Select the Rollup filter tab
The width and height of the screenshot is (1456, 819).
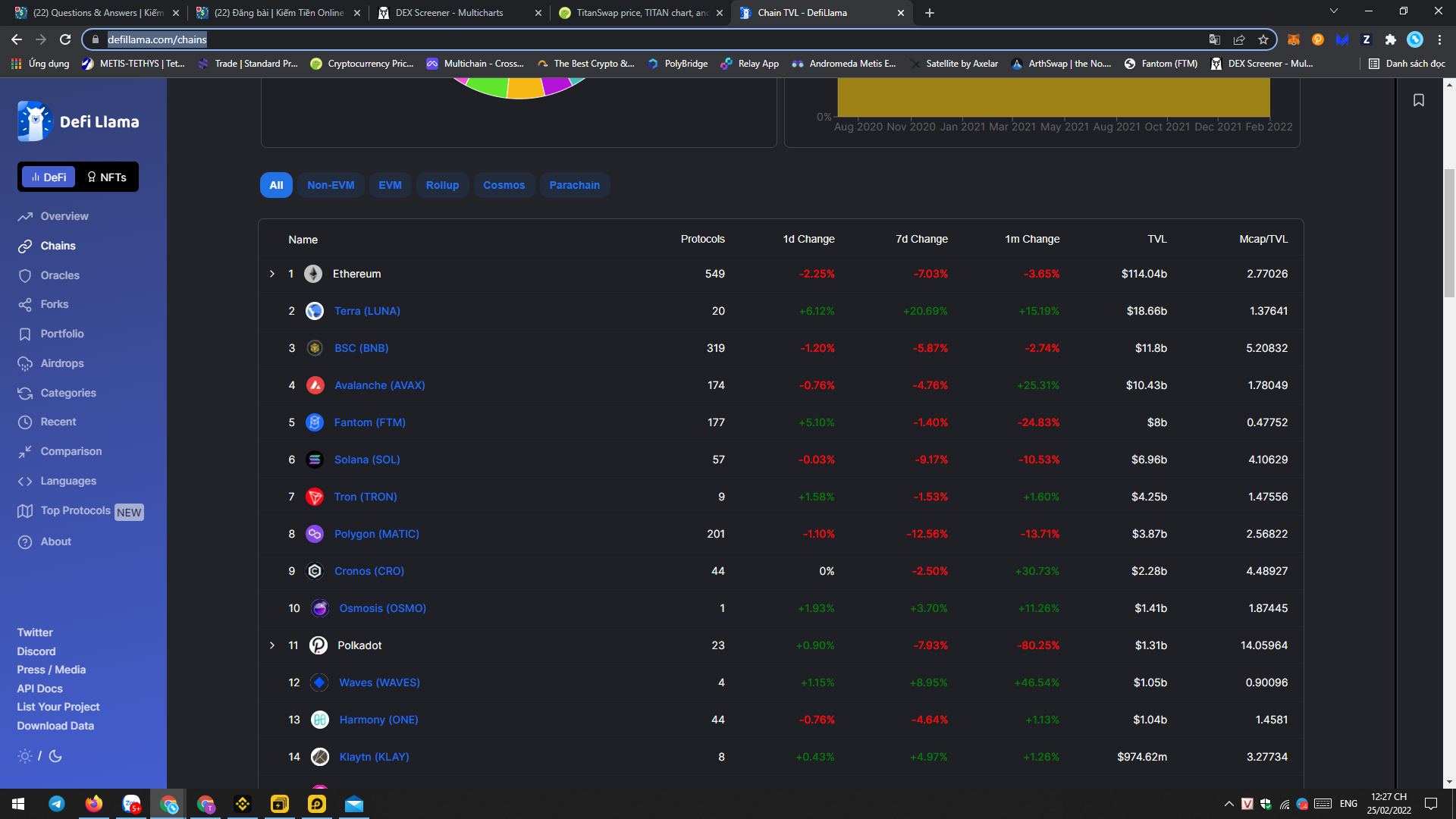point(442,185)
